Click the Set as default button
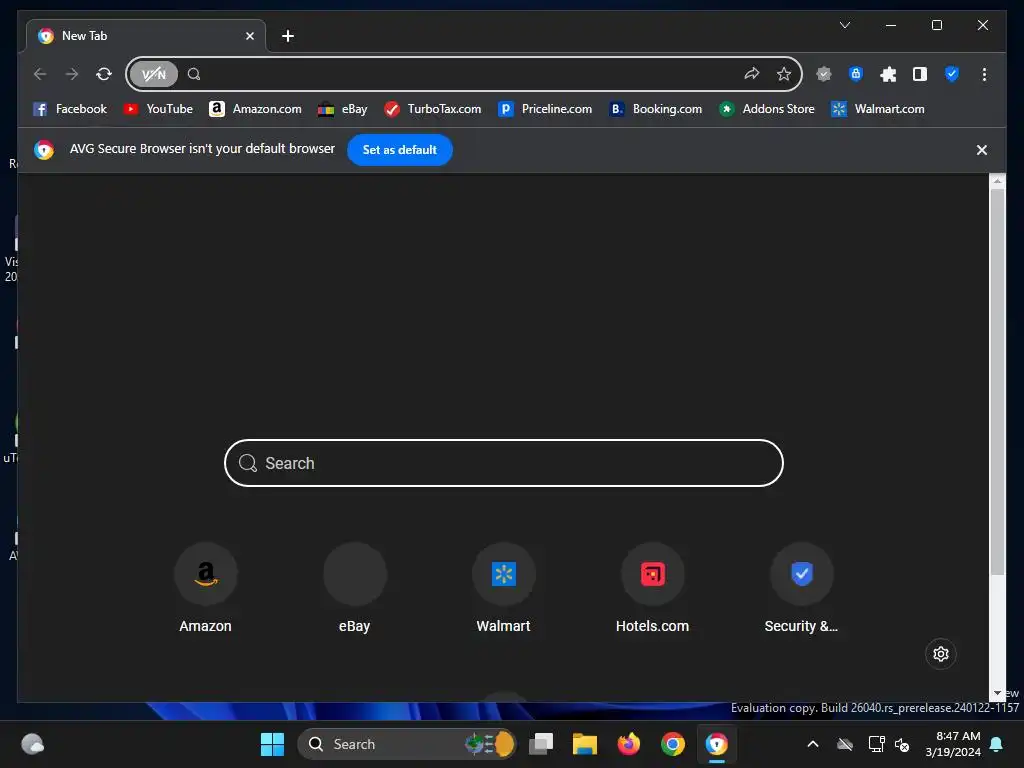The height and width of the screenshot is (768, 1024). [400, 150]
